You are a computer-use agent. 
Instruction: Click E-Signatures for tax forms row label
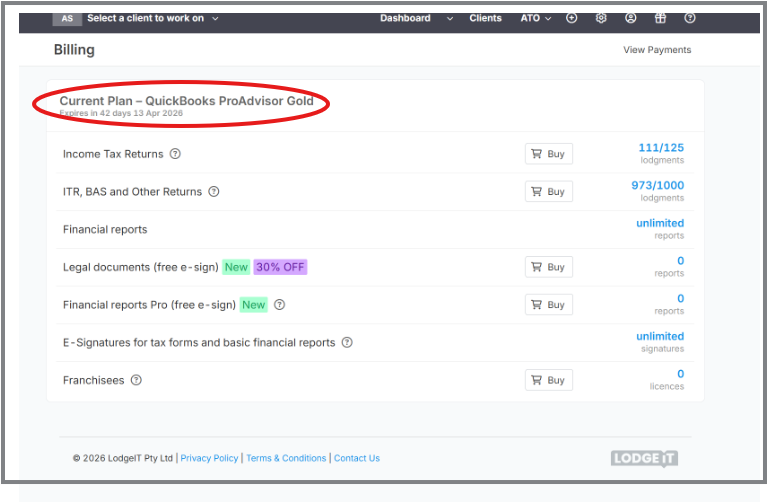coord(199,343)
